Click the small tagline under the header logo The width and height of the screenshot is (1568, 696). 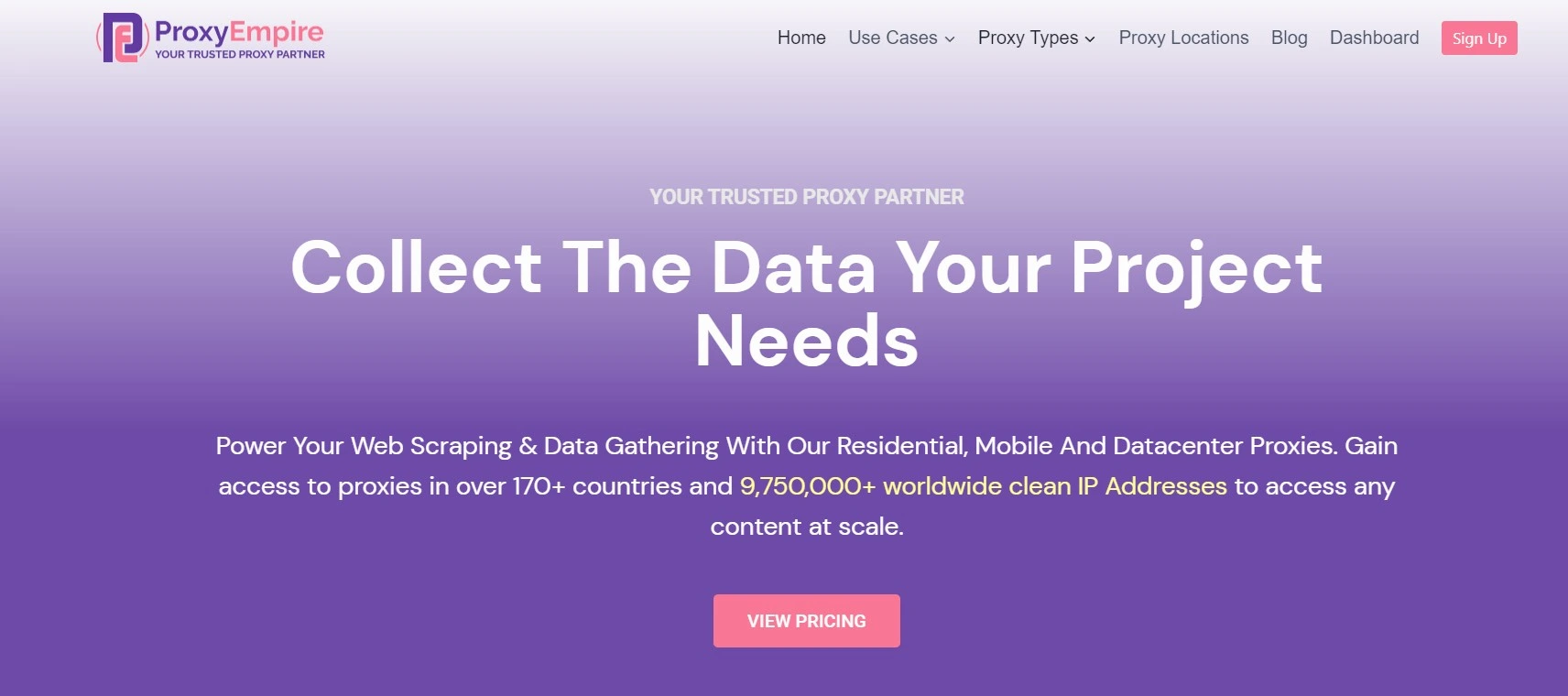[x=239, y=55]
